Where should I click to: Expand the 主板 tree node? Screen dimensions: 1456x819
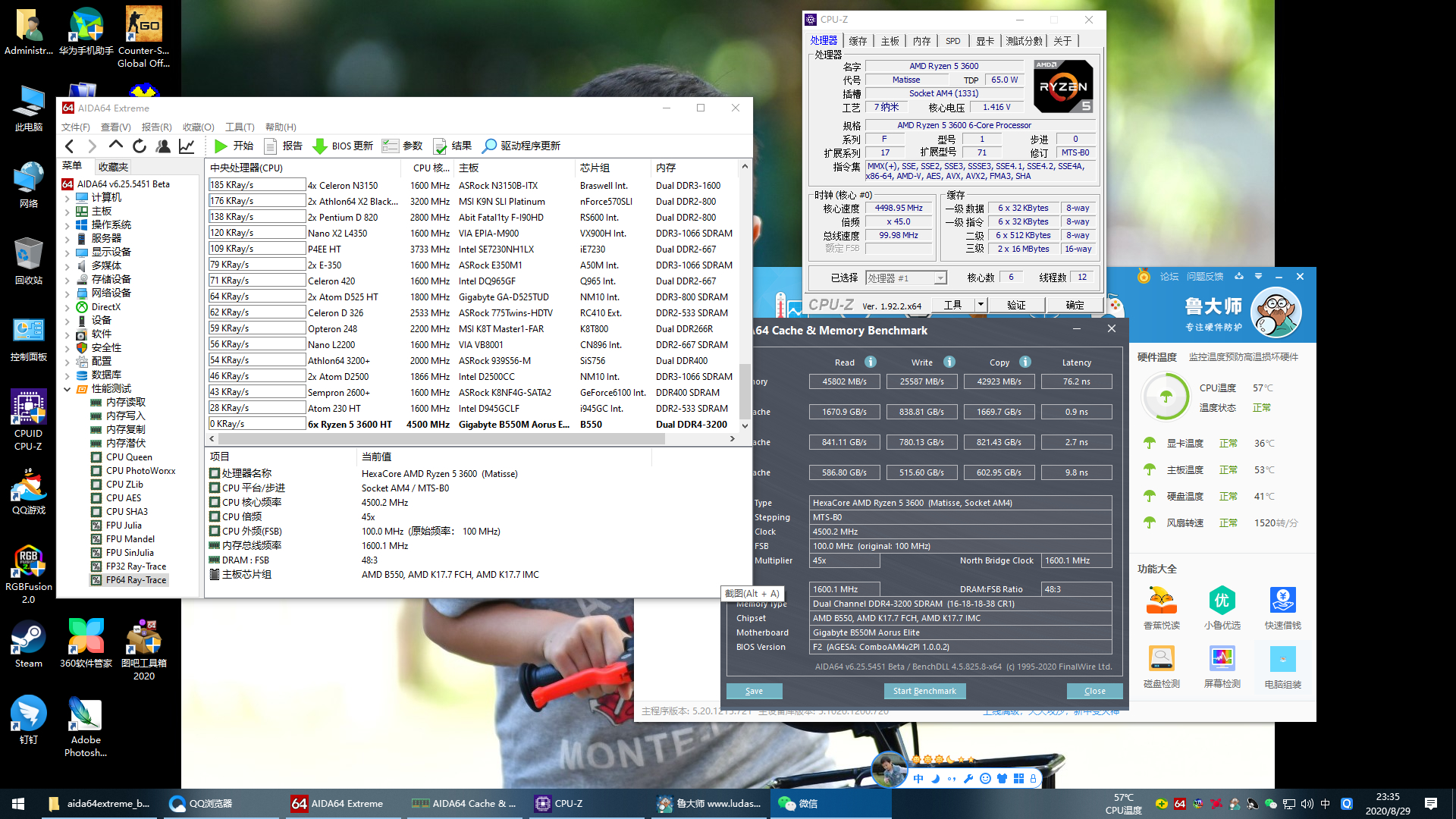(x=67, y=212)
